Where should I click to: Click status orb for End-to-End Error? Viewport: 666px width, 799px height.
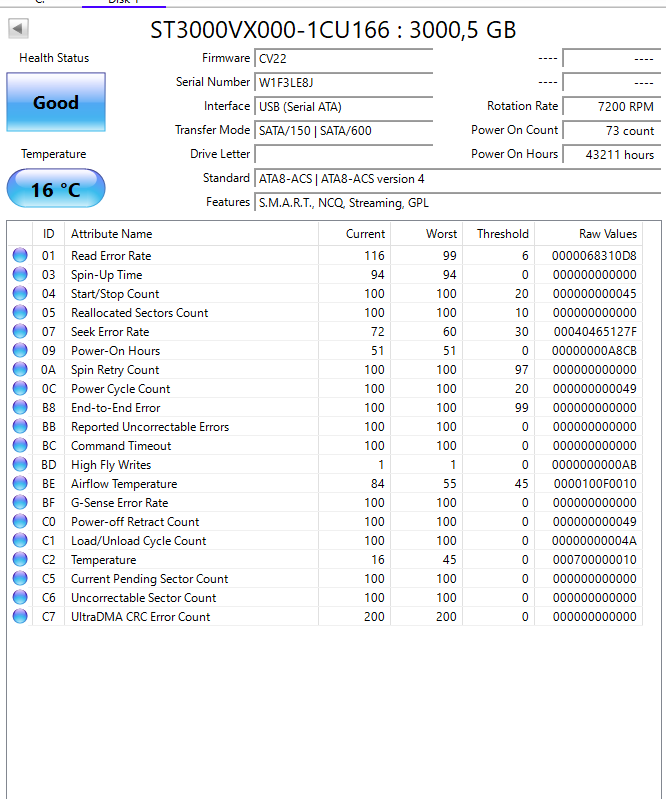tap(20, 408)
